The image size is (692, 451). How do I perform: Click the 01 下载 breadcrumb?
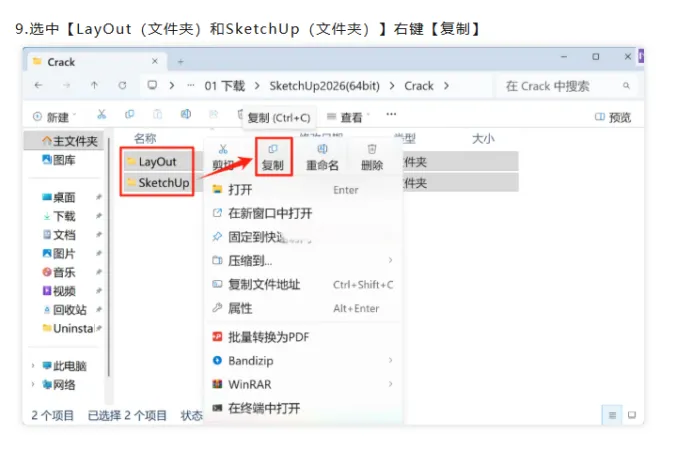(x=225, y=86)
